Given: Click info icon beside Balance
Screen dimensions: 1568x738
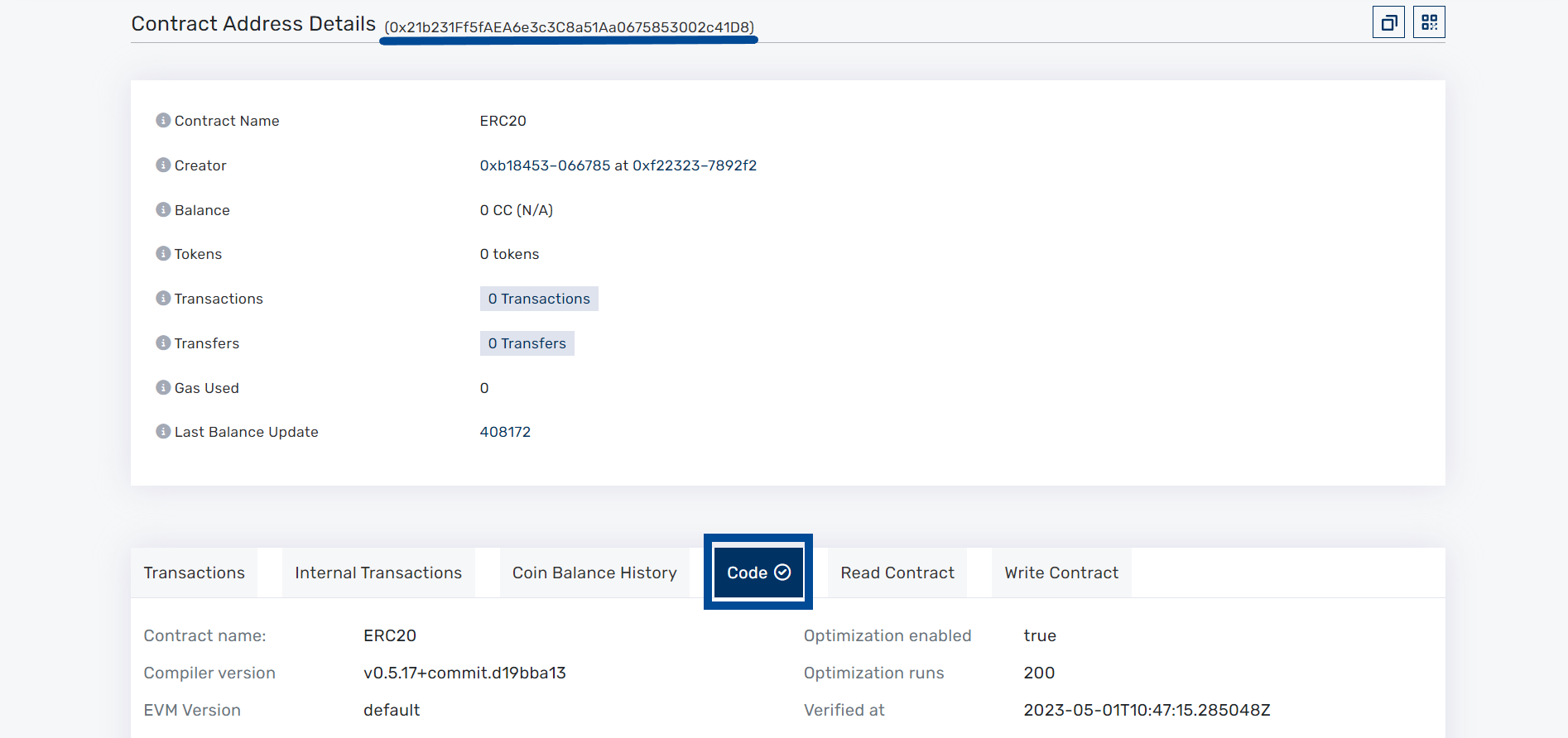Looking at the screenshot, I should [x=163, y=210].
